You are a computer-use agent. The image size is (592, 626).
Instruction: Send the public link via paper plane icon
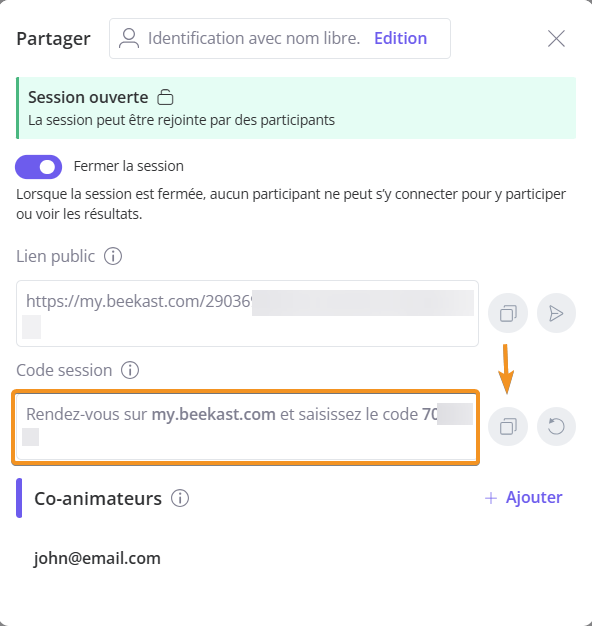tap(556, 313)
